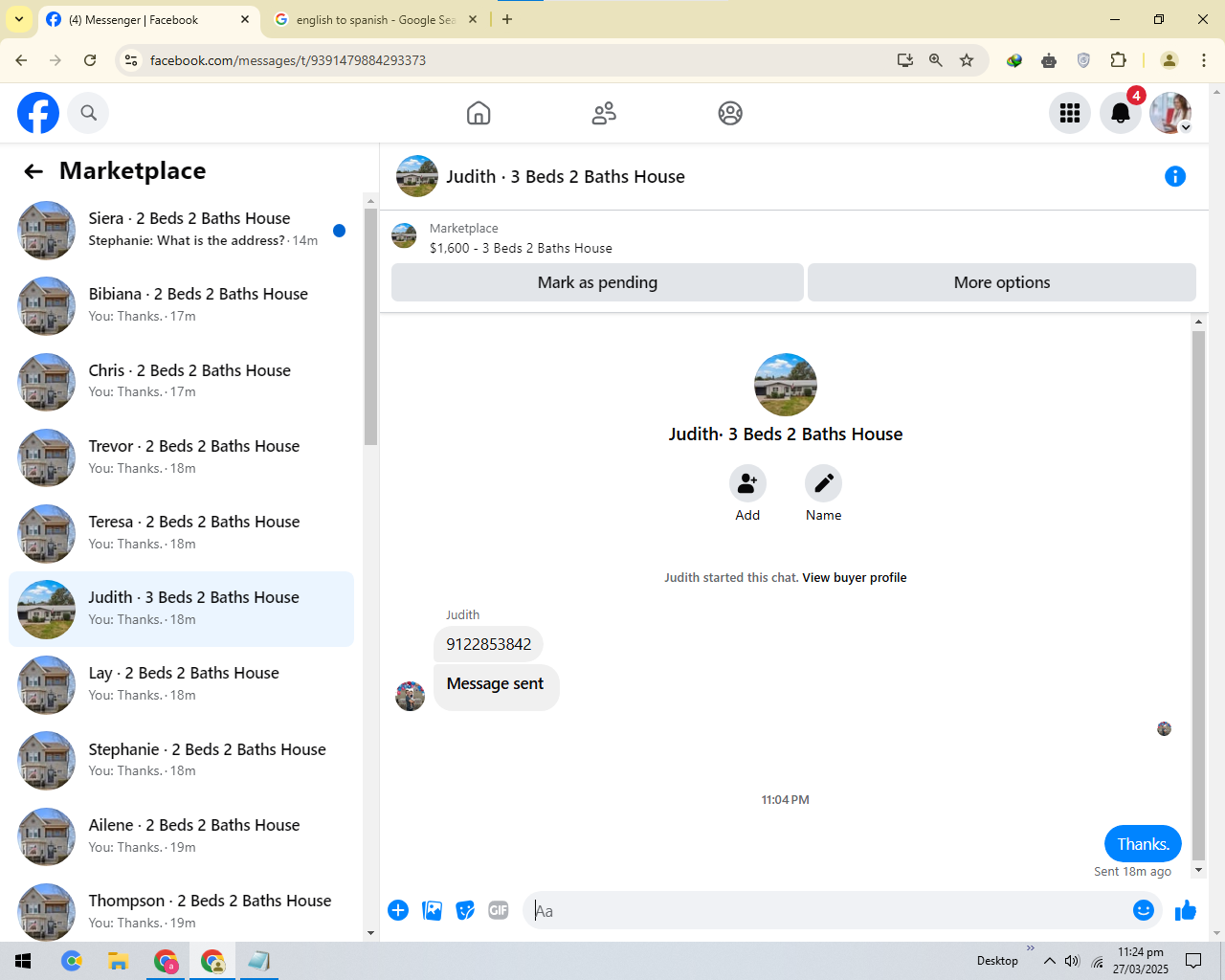The height and width of the screenshot is (980, 1225).
Task: Open conversation information icon
Action: [x=1175, y=176]
